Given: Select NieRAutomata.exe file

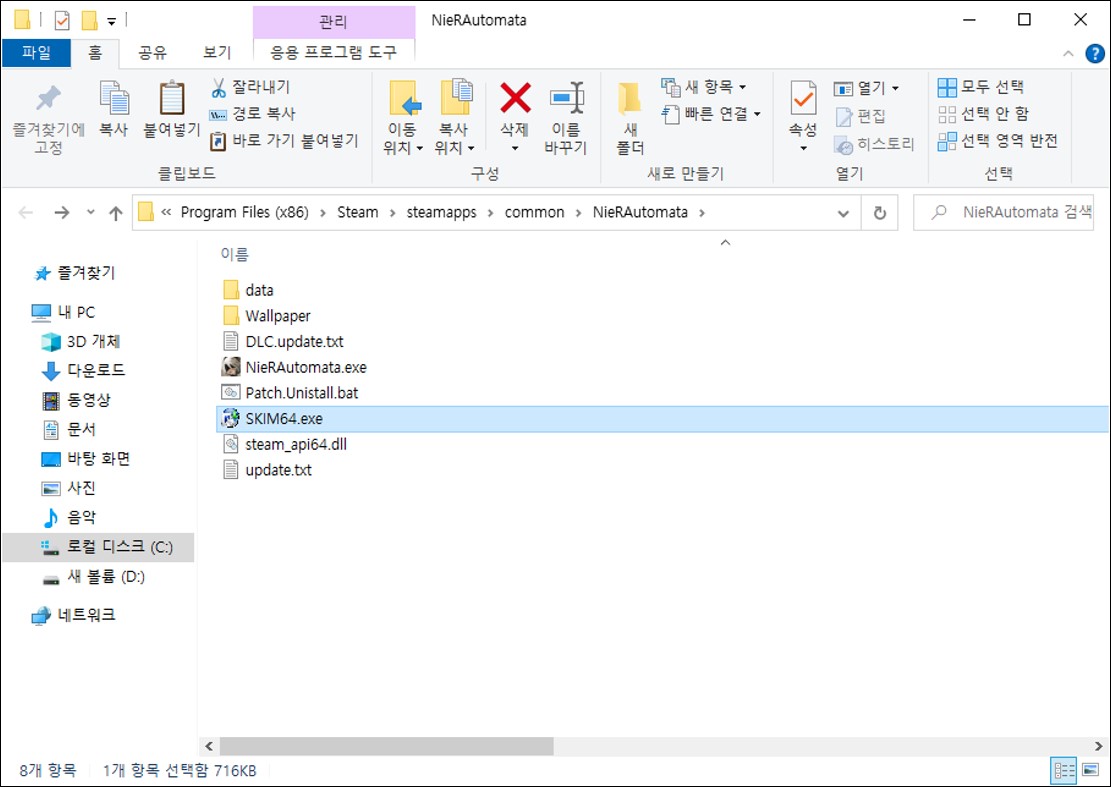Looking at the screenshot, I should (x=294, y=367).
